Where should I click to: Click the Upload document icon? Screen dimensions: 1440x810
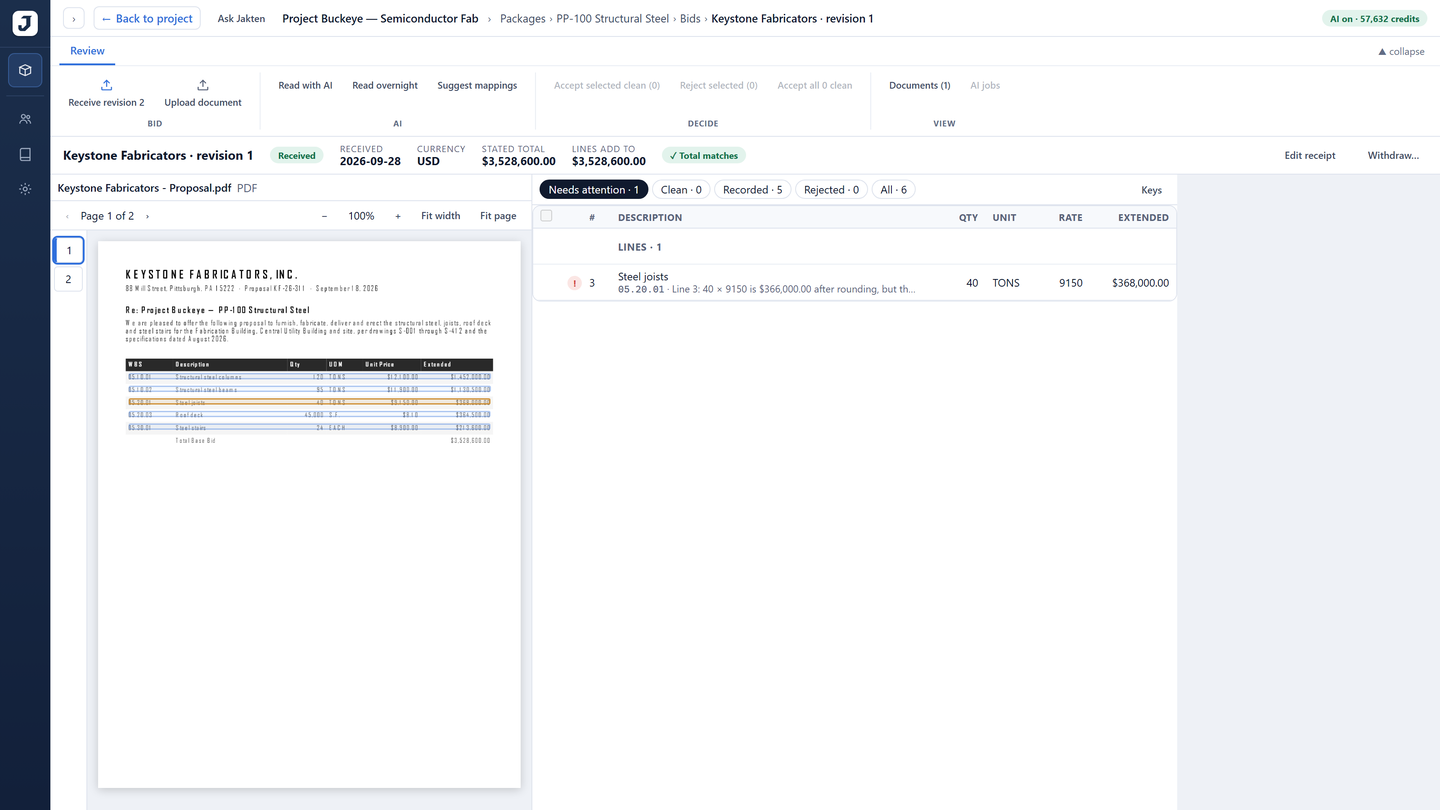pos(203,85)
